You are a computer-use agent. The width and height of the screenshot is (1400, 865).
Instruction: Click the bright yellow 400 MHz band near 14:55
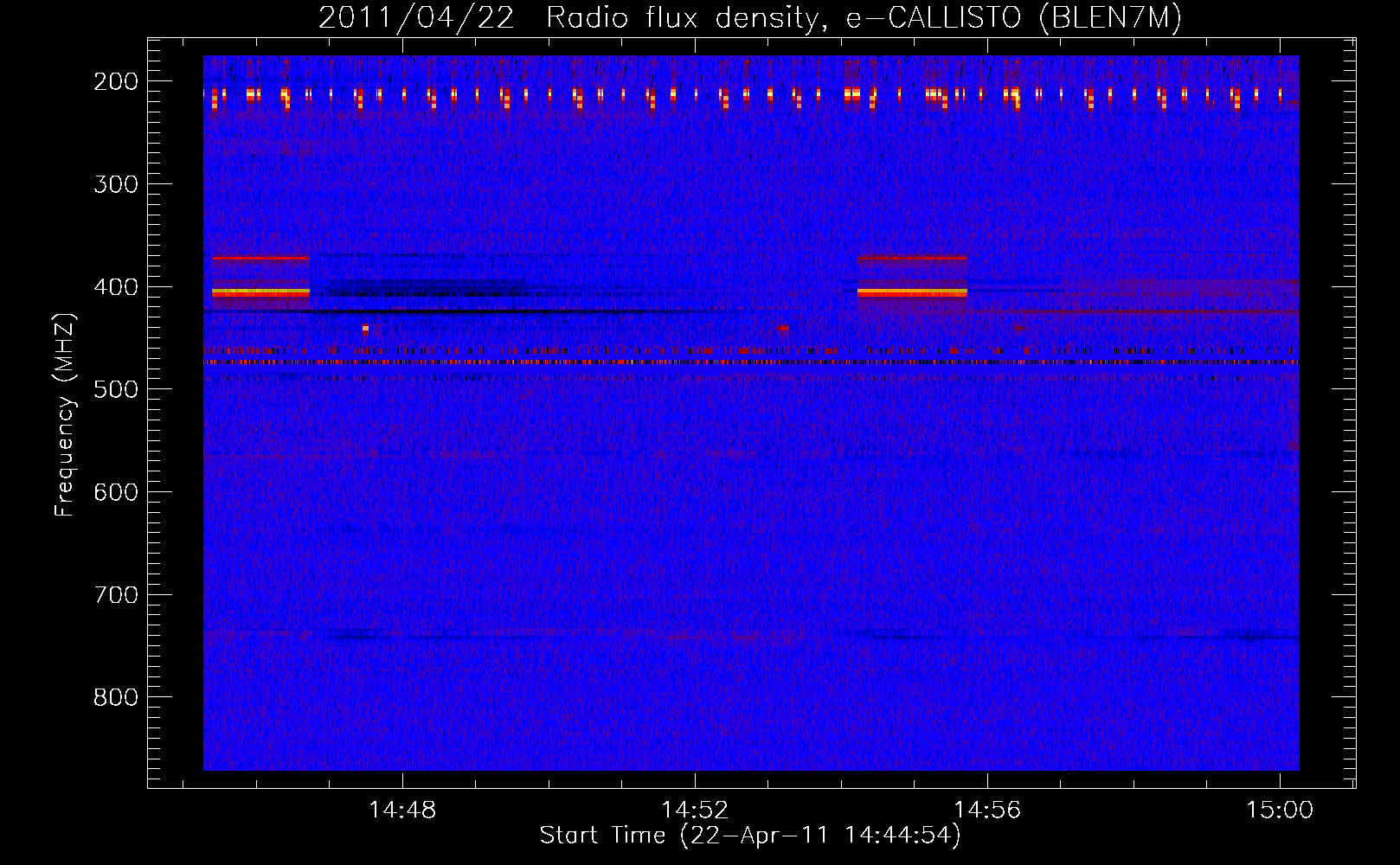(912, 293)
